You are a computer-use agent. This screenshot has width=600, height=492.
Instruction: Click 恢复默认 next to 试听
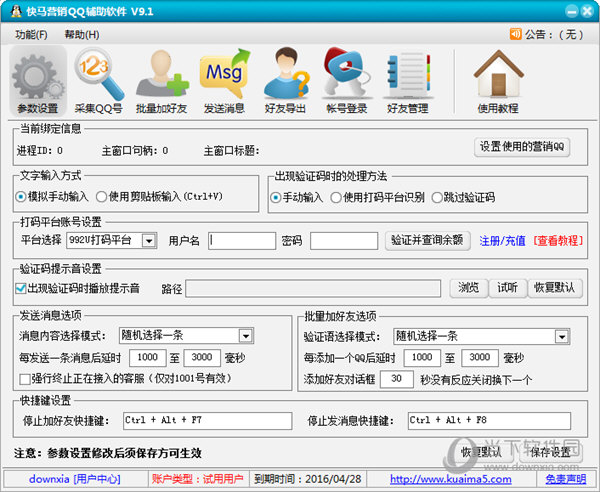(555, 288)
